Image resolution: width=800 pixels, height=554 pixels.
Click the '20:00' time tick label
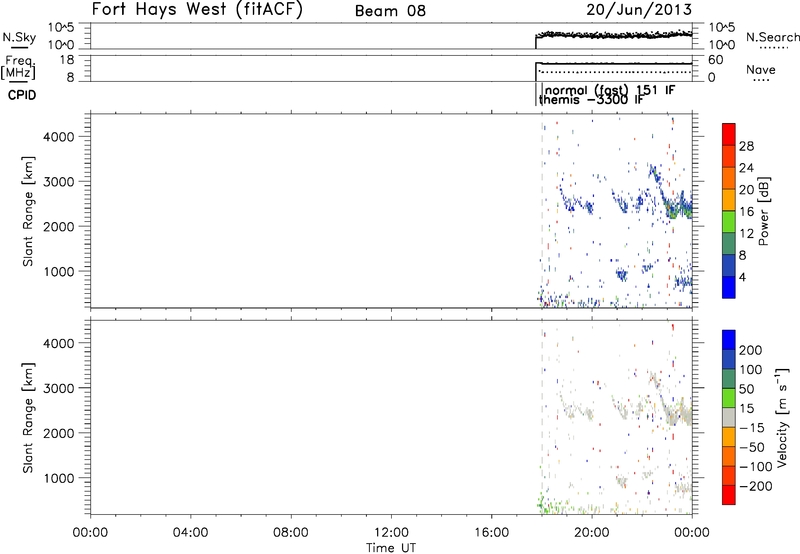tap(592, 533)
